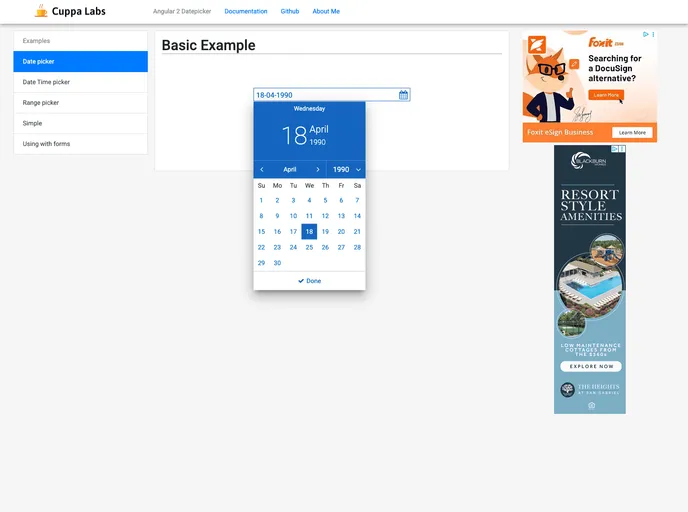Pick day 7 in the calendar
Screen dimensions: 688x512
click(x=357, y=201)
